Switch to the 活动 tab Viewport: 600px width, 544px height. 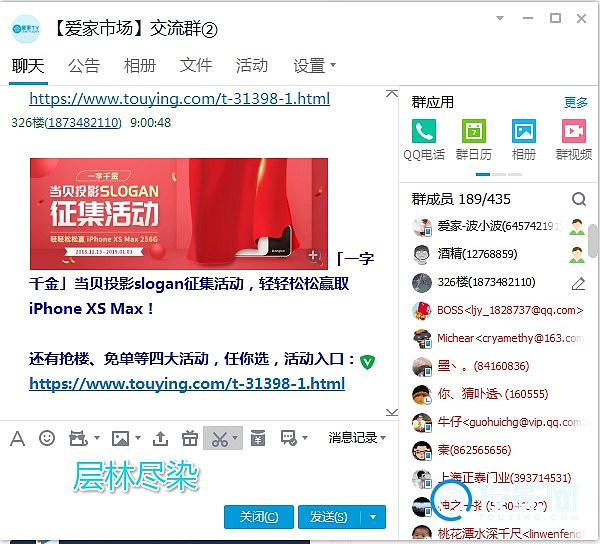(252, 65)
